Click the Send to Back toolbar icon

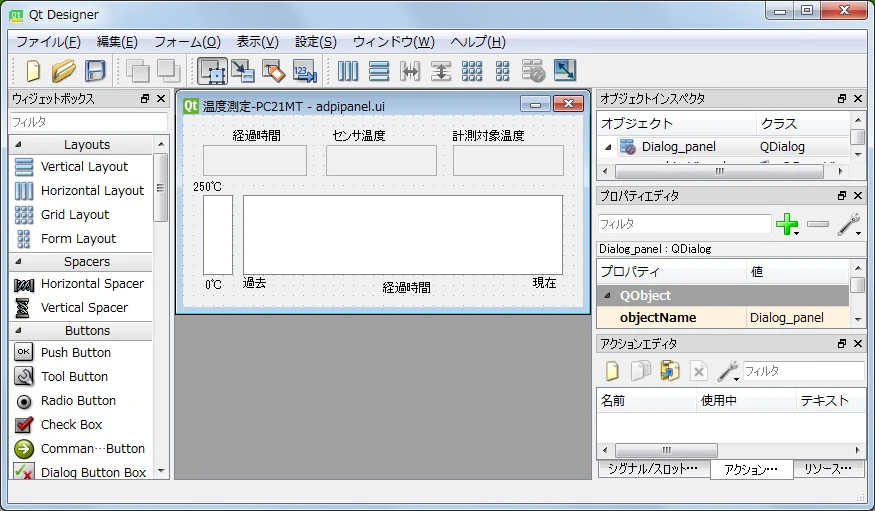pyautogui.click(x=137, y=71)
